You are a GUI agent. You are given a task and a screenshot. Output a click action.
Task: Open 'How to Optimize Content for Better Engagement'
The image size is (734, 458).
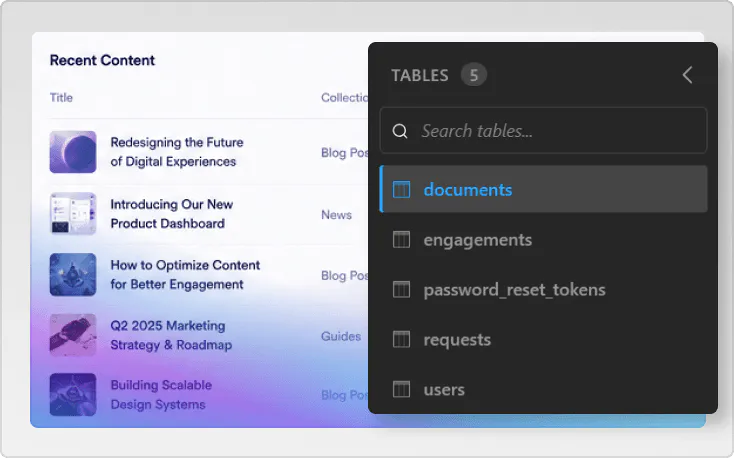pyautogui.click(x=185, y=275)
